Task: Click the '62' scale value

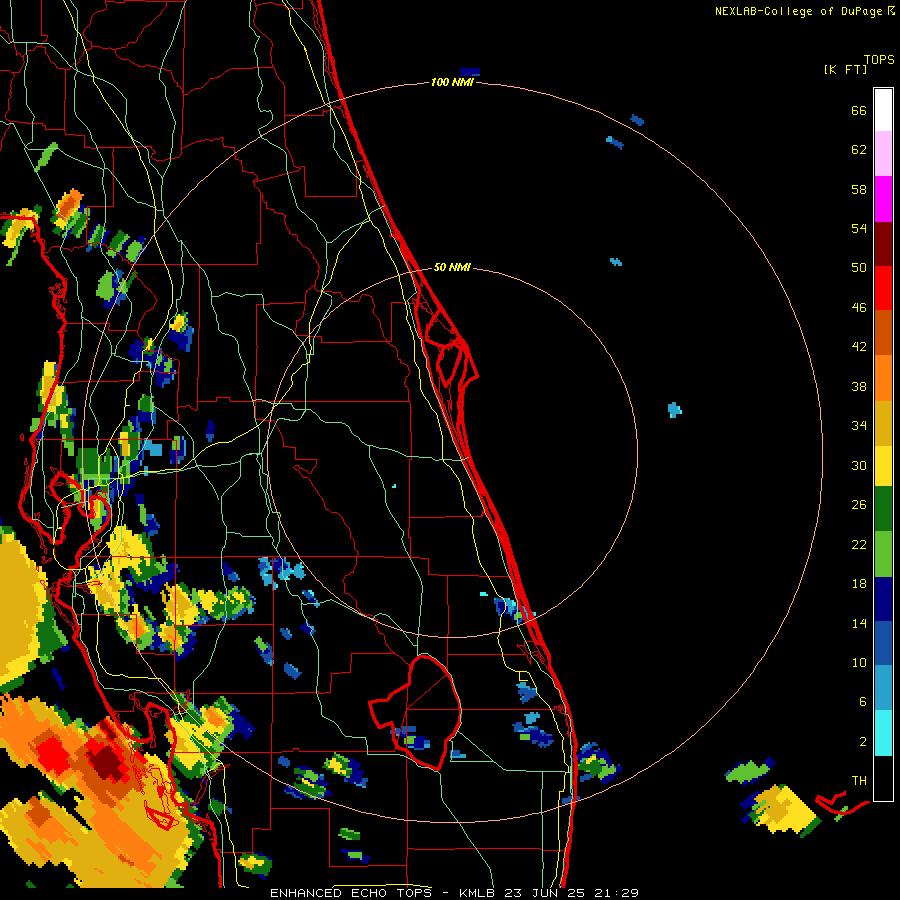Action: [x=859, y=150]
